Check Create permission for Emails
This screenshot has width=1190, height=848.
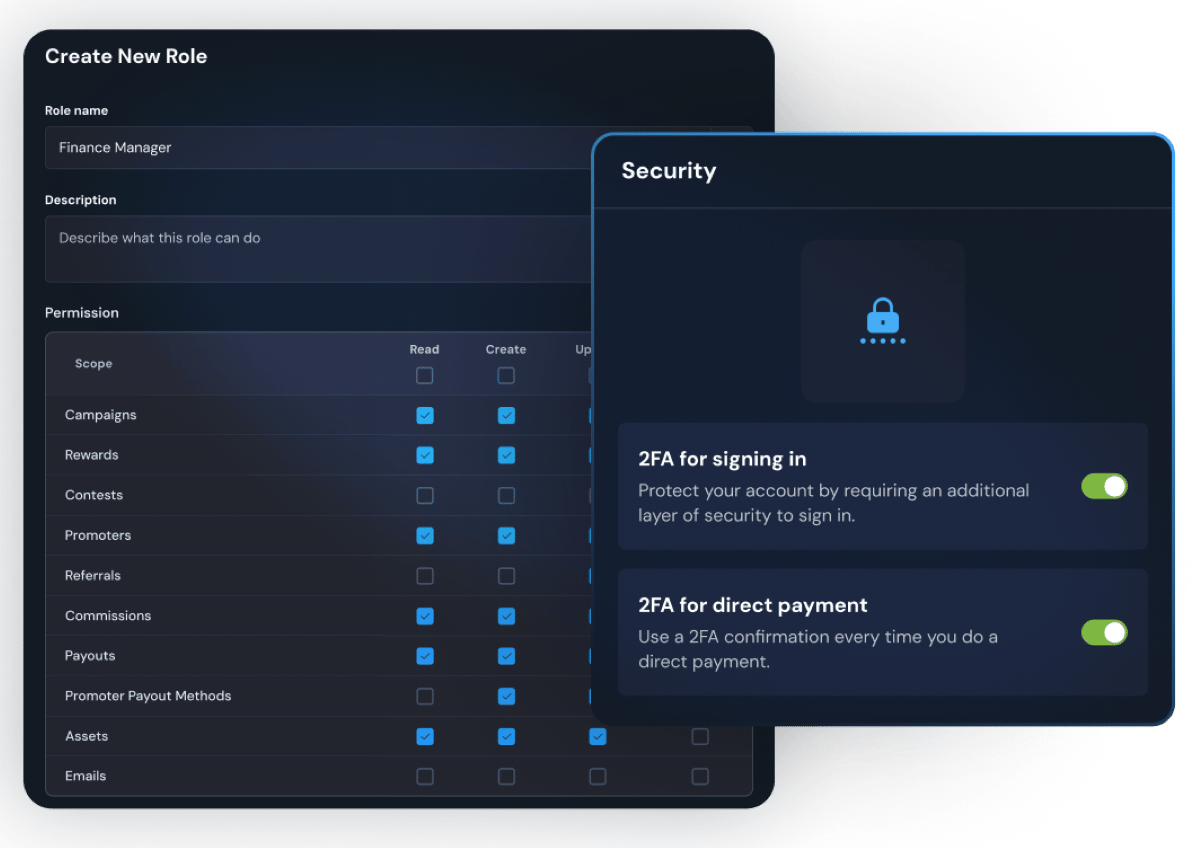tap(506, 777)
